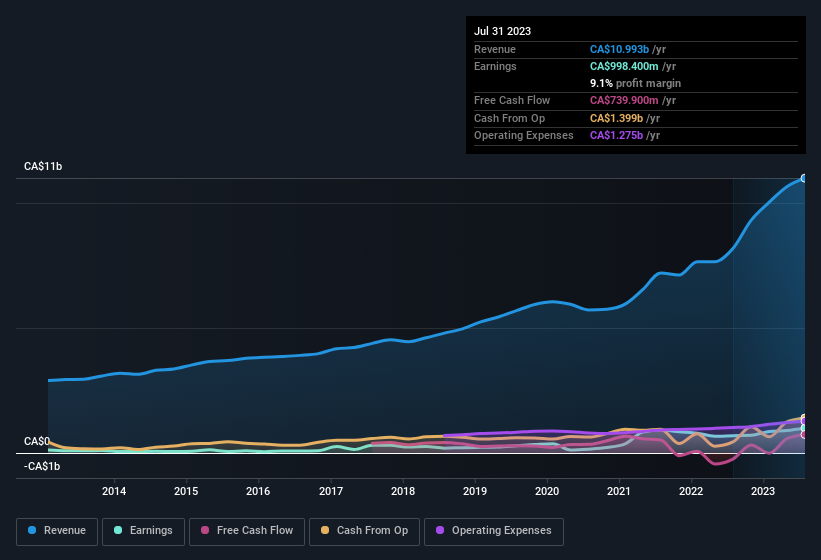Viewport: 821px width, 560px height.
Task: Click the 9.1% profit margin text
Action: 636,83
